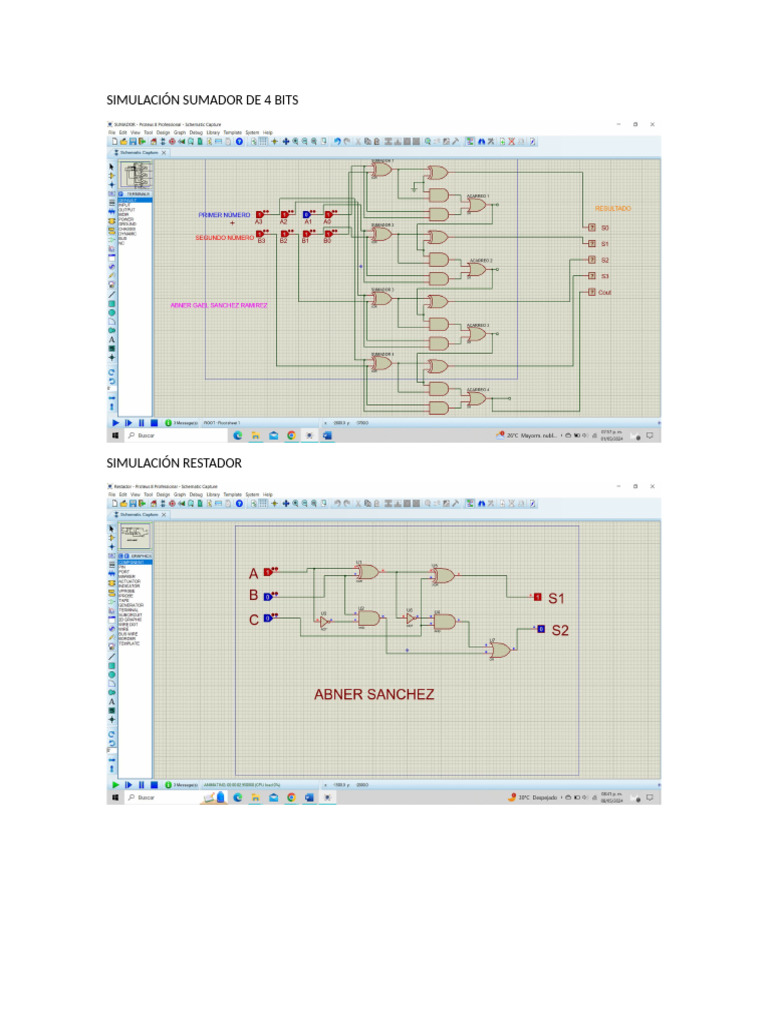Click red X Remove Sheet icon in SUMADOR
Viewport: 768px width, 1024px height.
[x=511, y=141]
